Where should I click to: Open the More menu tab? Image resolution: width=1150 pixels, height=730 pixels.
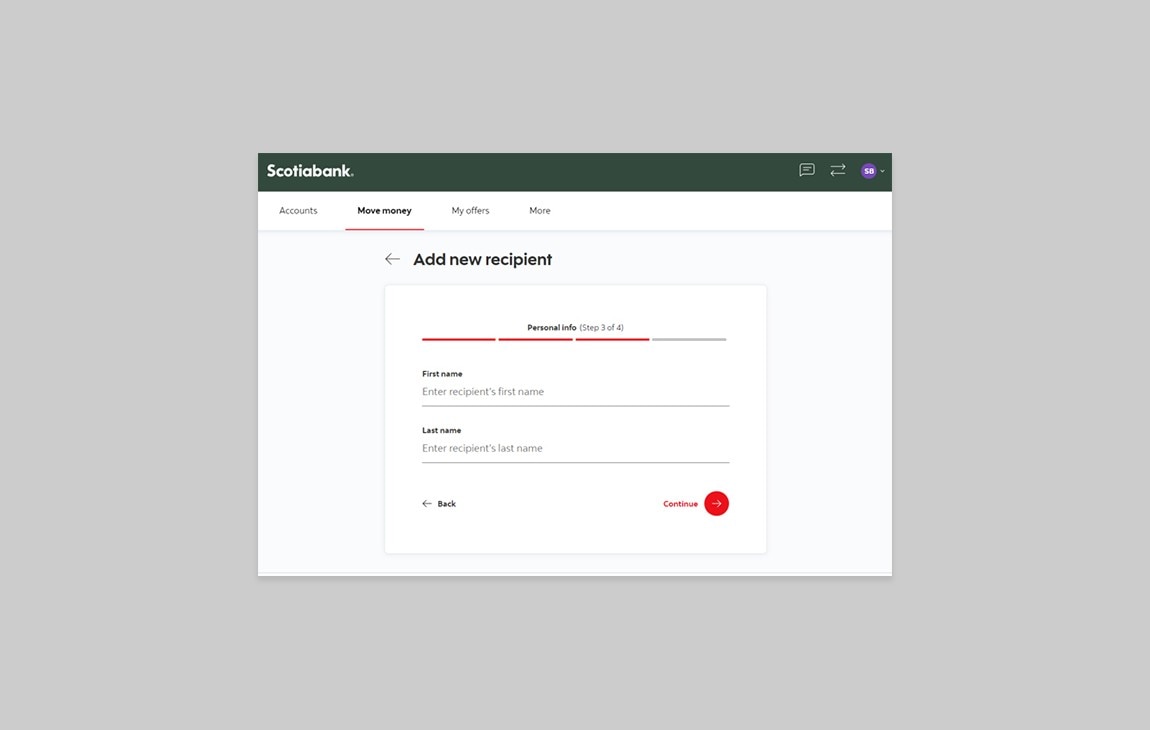pos(540,211)
